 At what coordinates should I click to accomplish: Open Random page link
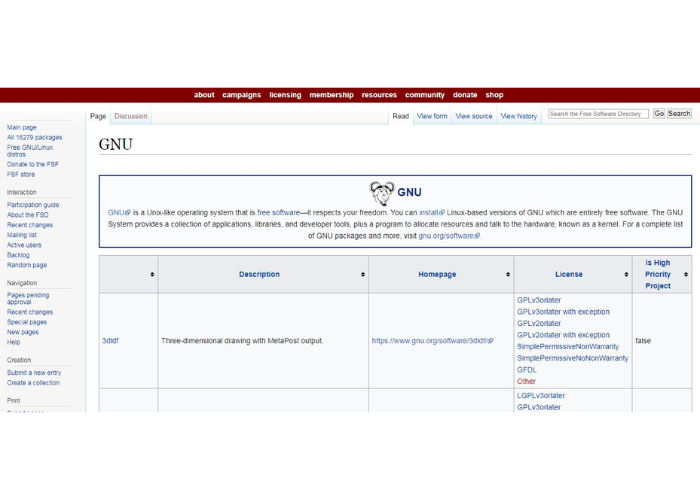[27, 265]
